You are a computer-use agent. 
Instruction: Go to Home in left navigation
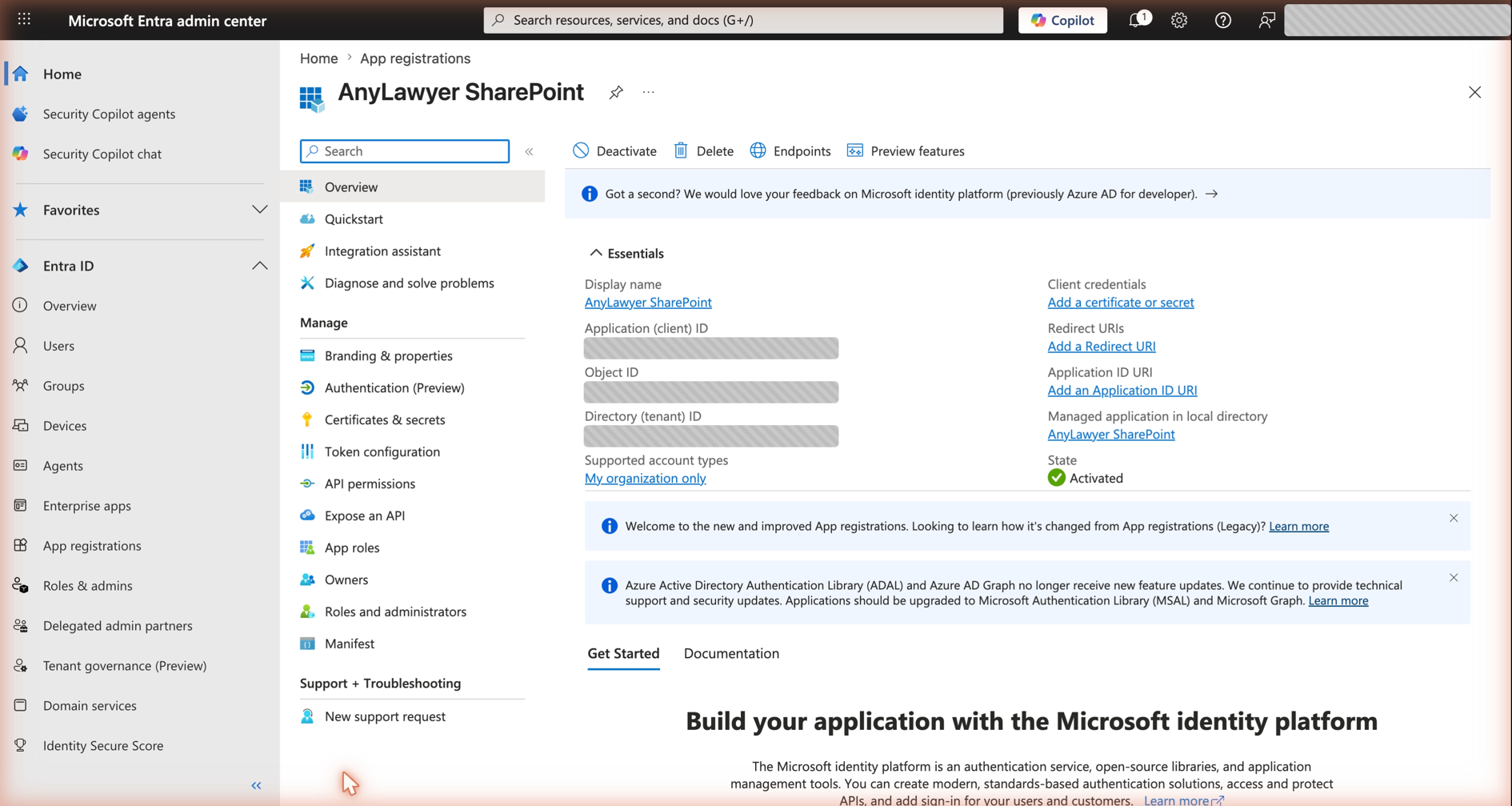62,74
